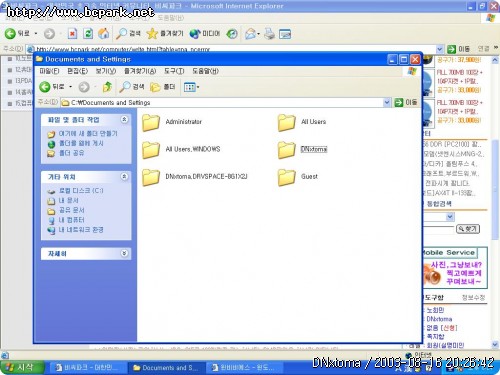Screen dimensions: 500x375
Task: Select the DNxtoma folder icon
Action: 286,149
